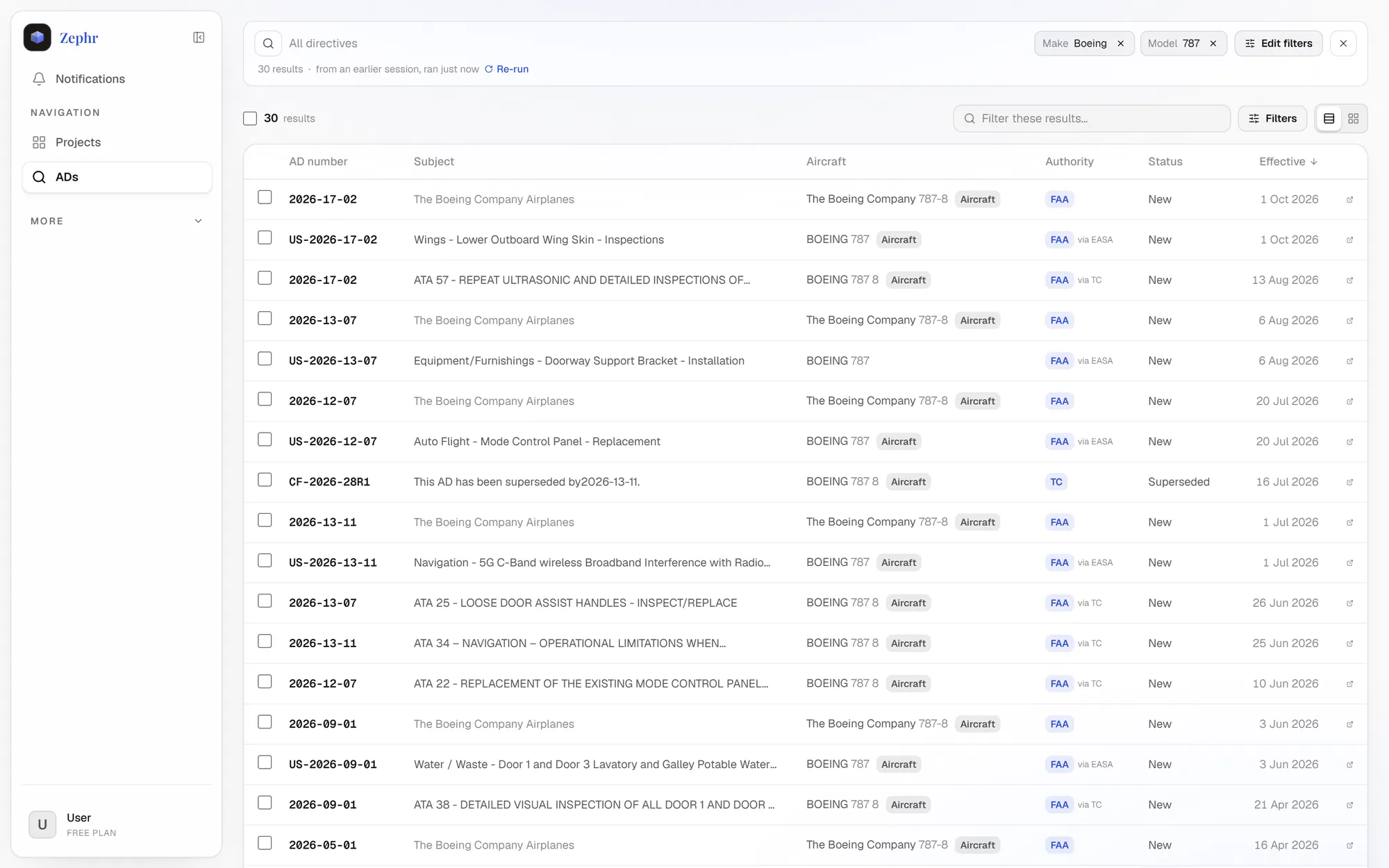The width and height of the screenshot is (1389, 868).
Task: Open external link for ATA 22 row
Action: pos(1349,684)
